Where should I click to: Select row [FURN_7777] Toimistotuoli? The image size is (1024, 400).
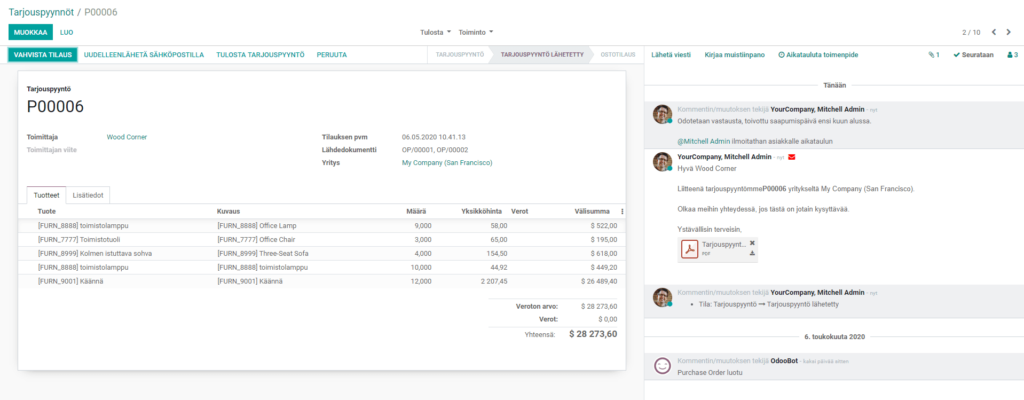tap(321, 239)
